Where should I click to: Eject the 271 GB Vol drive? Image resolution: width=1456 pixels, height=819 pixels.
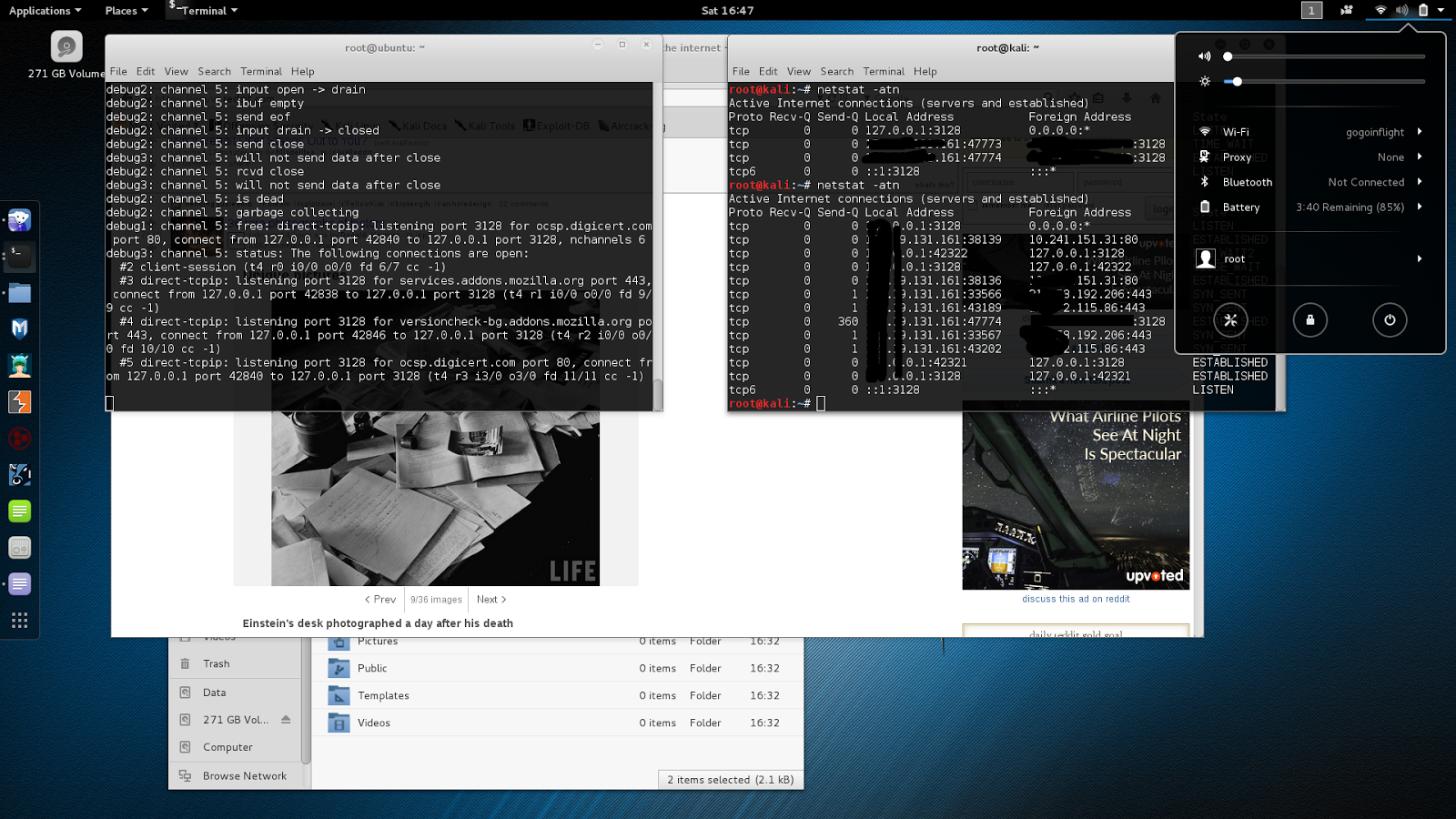(x=286, y=720)
